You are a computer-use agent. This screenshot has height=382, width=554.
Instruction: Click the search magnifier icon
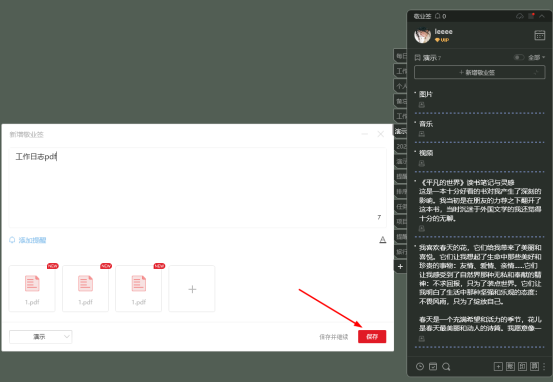(446, 366)
